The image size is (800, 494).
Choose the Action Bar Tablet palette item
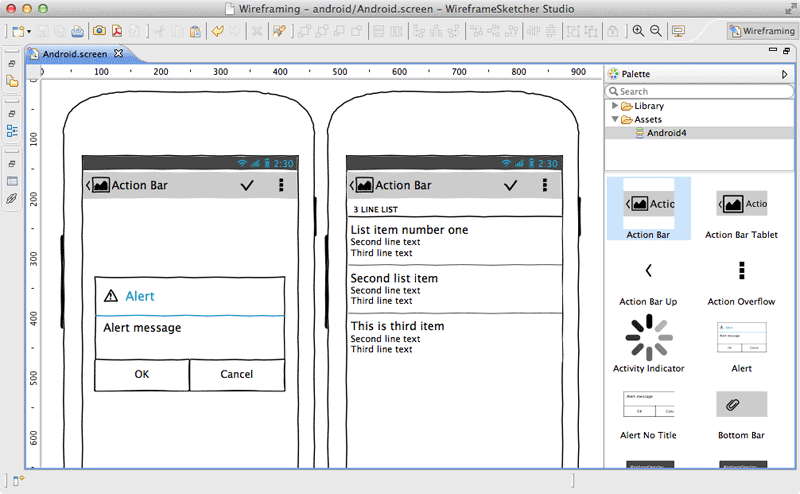pyautogui.click(x=741, y=213)
